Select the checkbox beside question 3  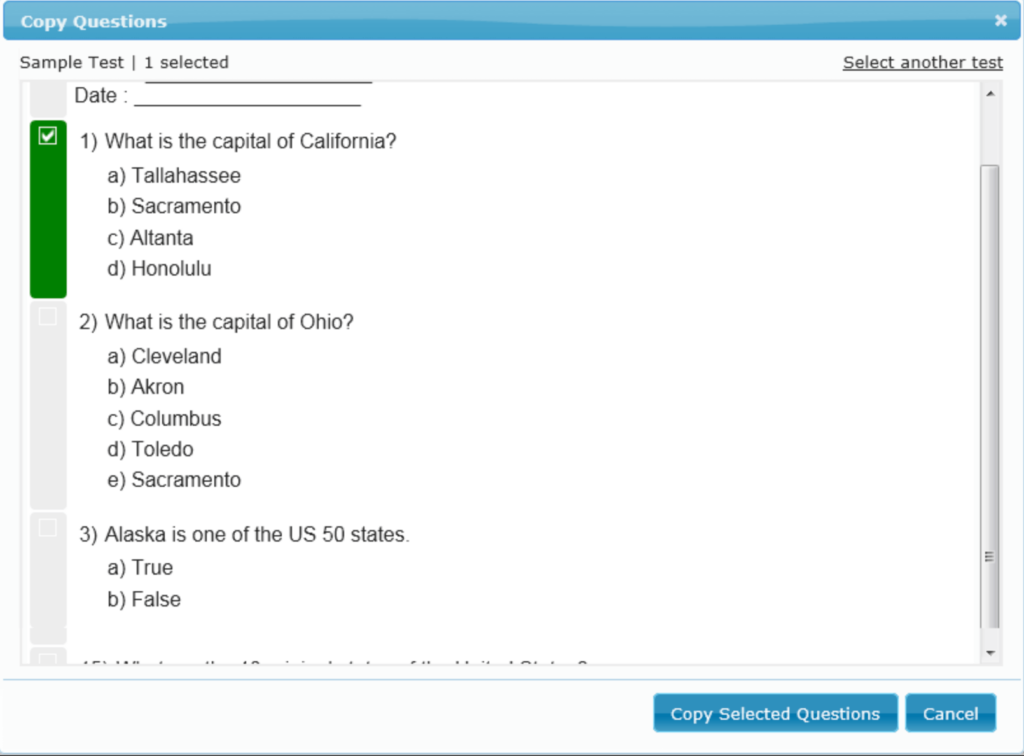[x=47, y=528]
